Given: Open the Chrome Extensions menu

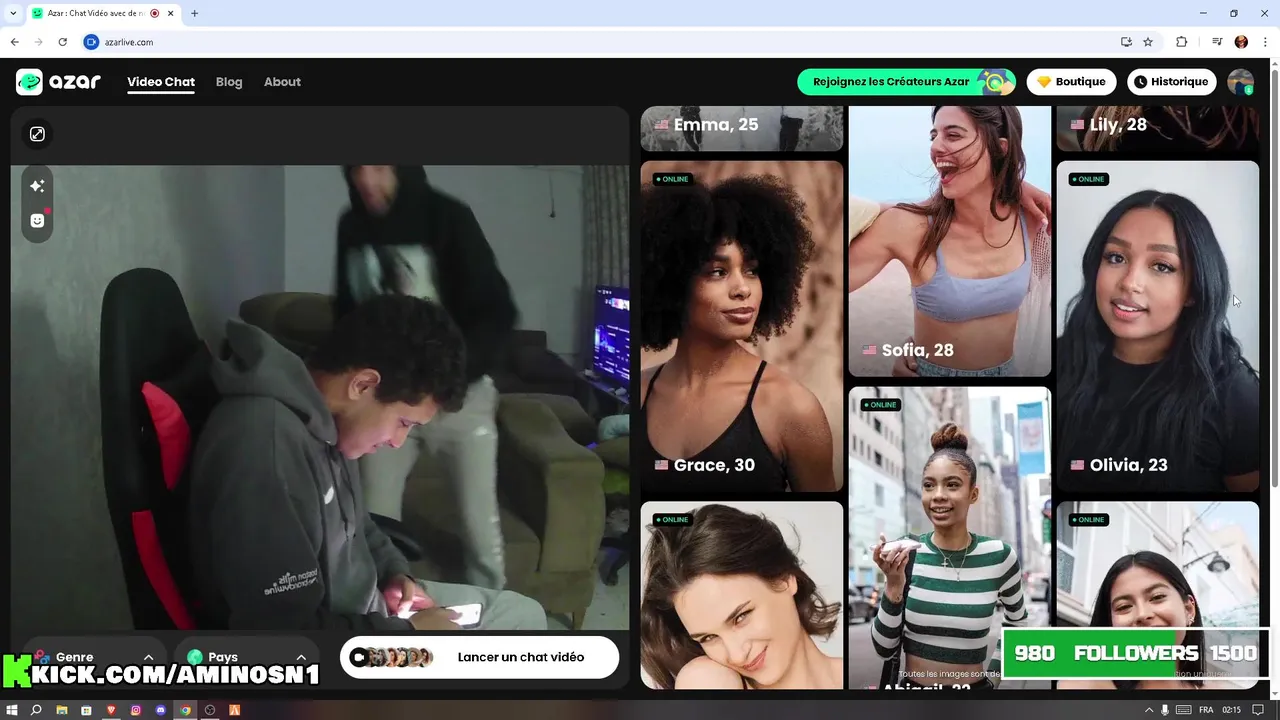Looking at the screenshot, I should tap(1182, 42).
